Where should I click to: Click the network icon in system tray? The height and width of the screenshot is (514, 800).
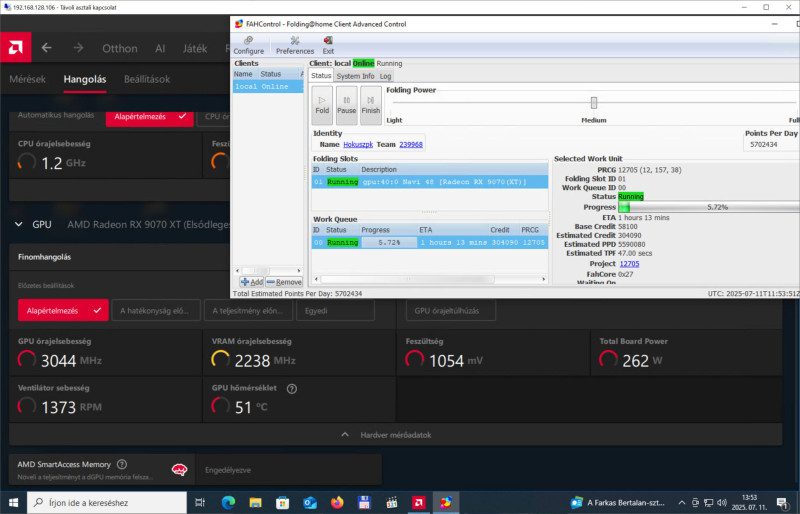click(708, 503)
